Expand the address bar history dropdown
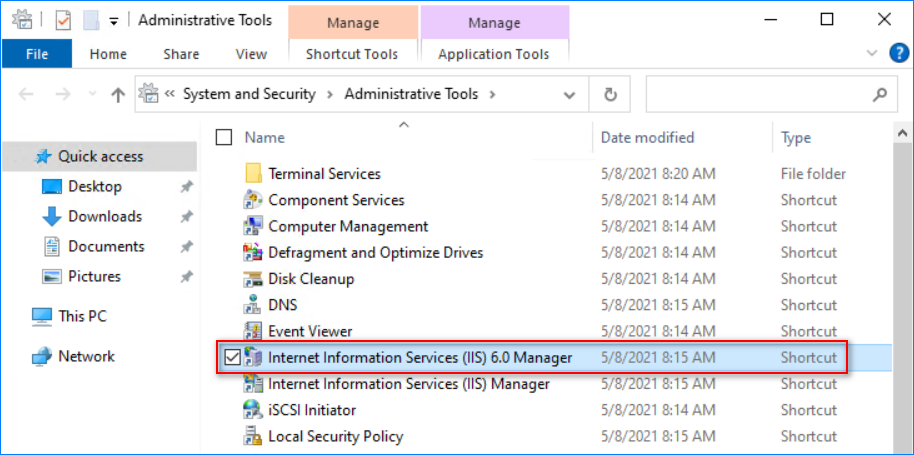Image resolution: width=914 pixels, height=455 pixels. 570,95
